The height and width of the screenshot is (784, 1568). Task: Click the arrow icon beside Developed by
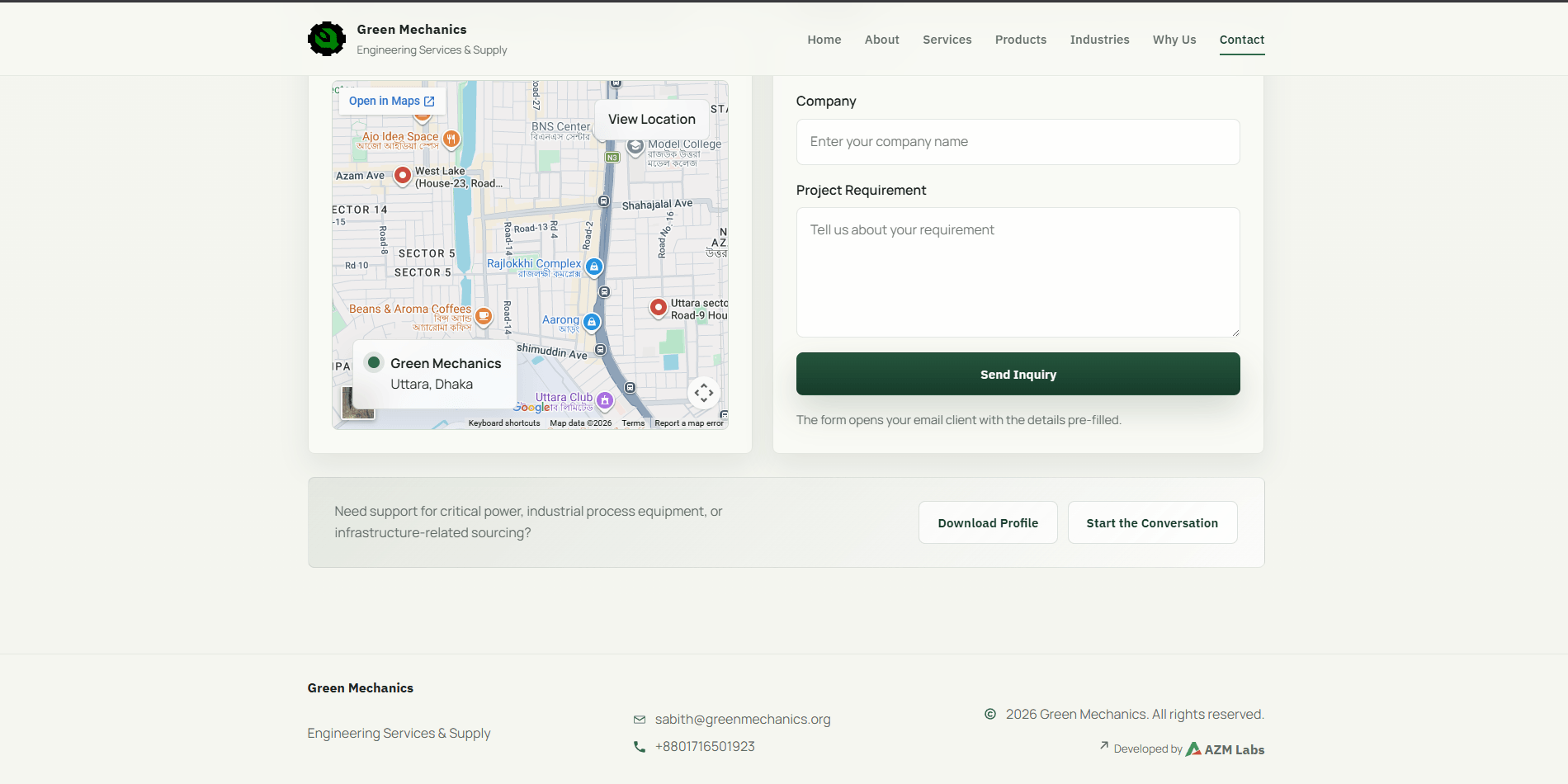coord(1104,745)
